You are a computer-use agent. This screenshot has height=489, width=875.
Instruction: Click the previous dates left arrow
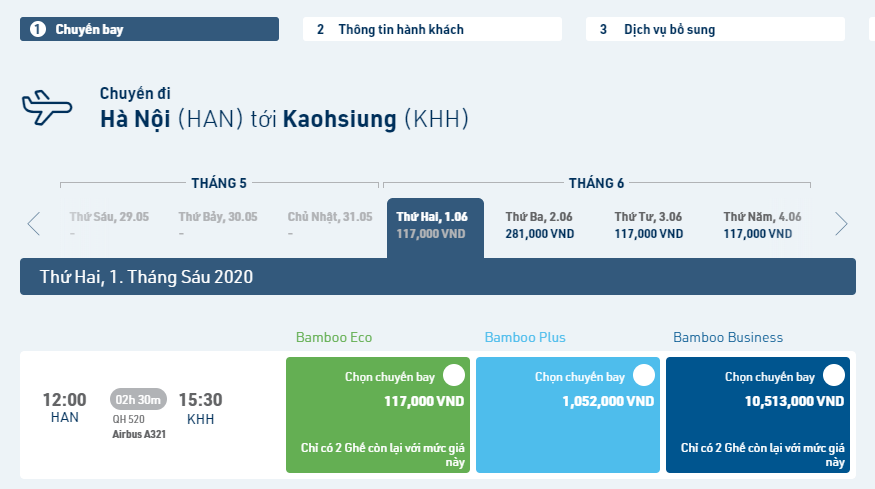point(34,224)
